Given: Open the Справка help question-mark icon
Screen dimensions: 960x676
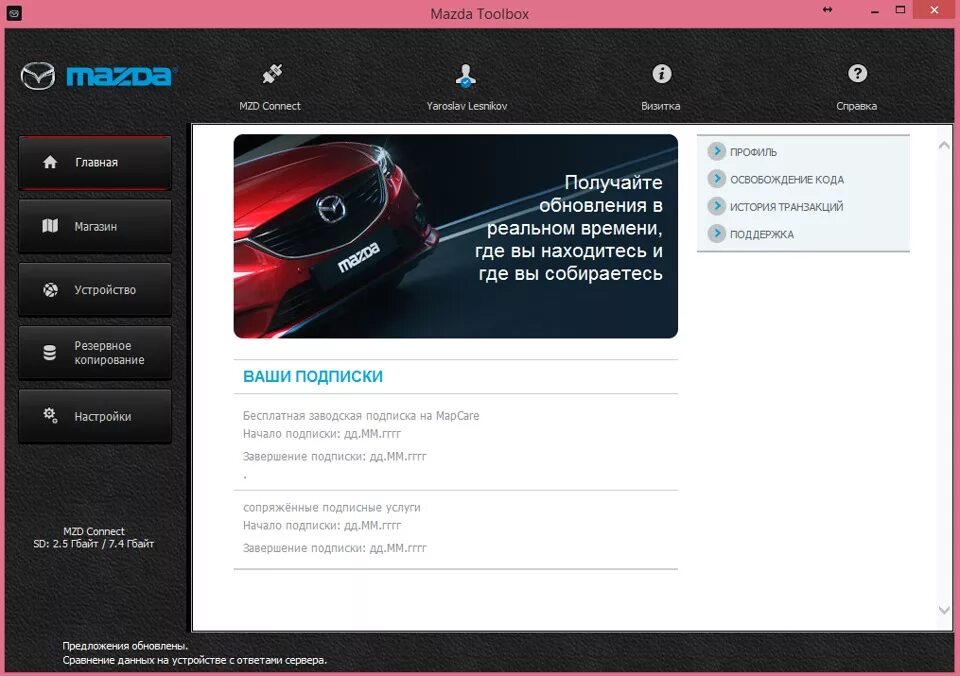Looking at the screenshot, I should pos(857,73).
